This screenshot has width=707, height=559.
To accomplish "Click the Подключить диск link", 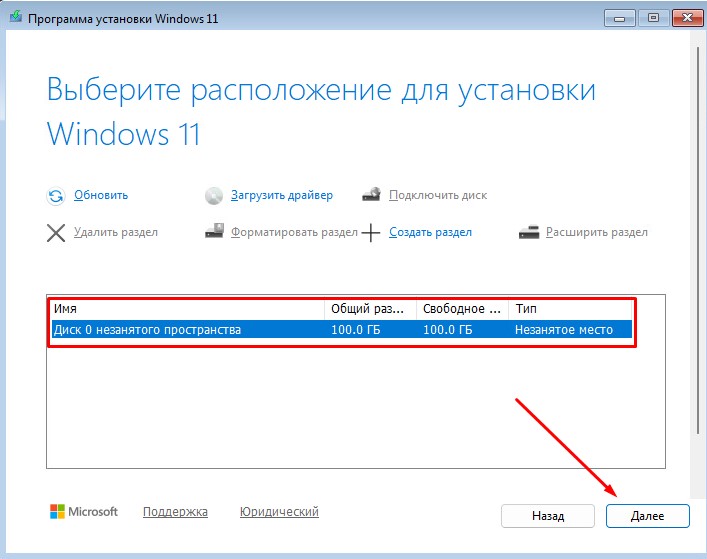I will point(438,195).
